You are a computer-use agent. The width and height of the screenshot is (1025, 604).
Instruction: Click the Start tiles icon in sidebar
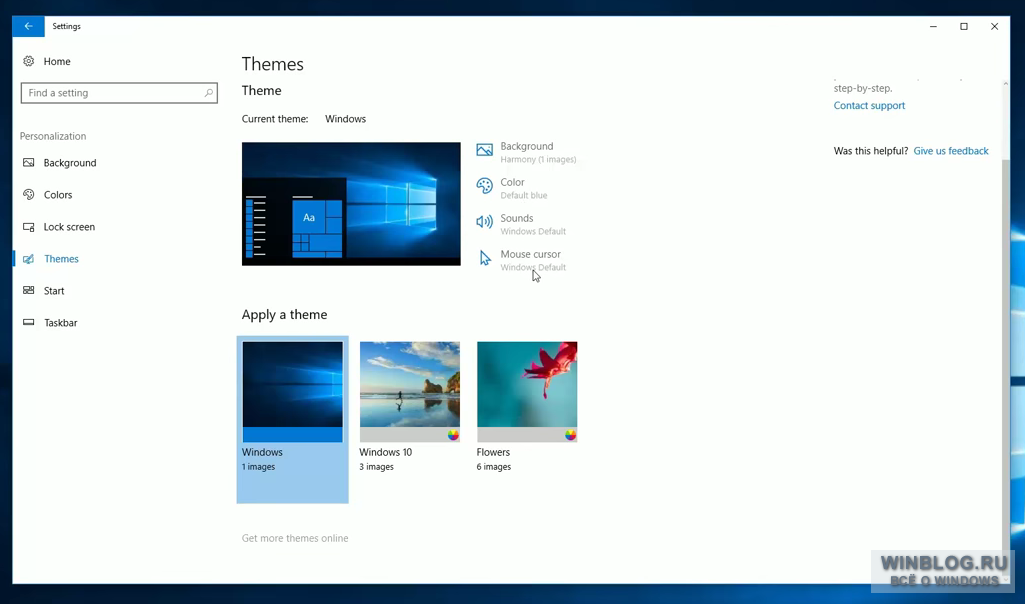(29, 291)
